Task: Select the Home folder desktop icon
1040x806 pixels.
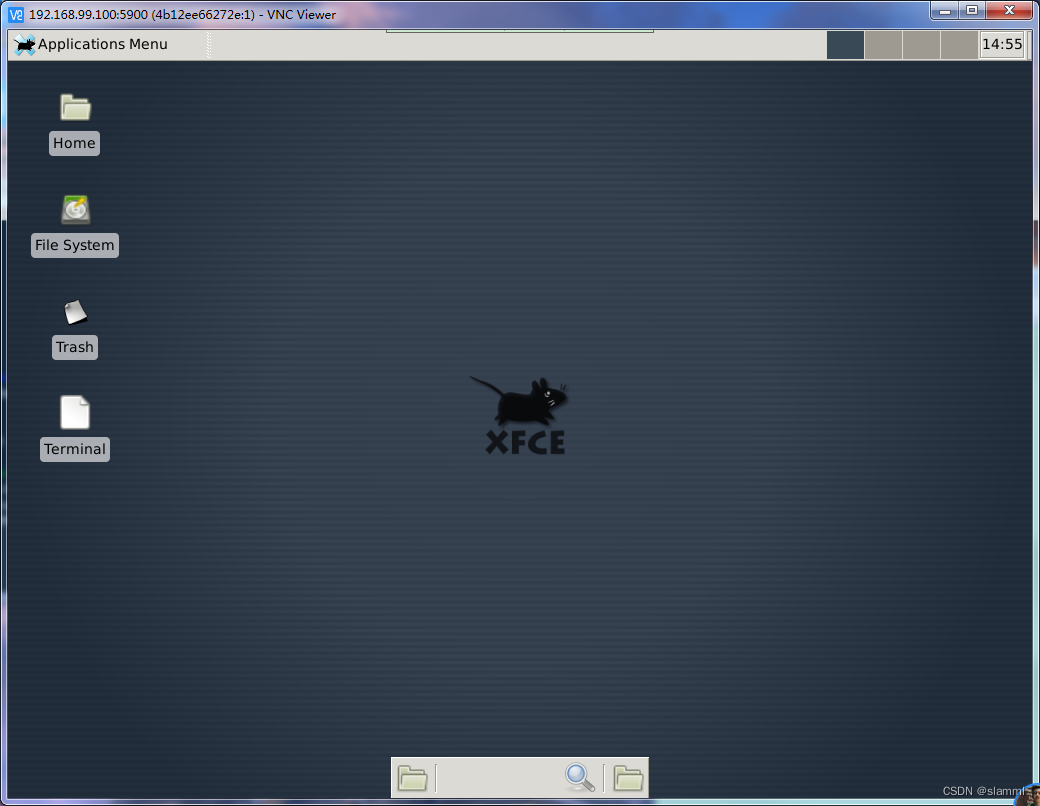Action: pyautogui.click(x=75, y=107)
